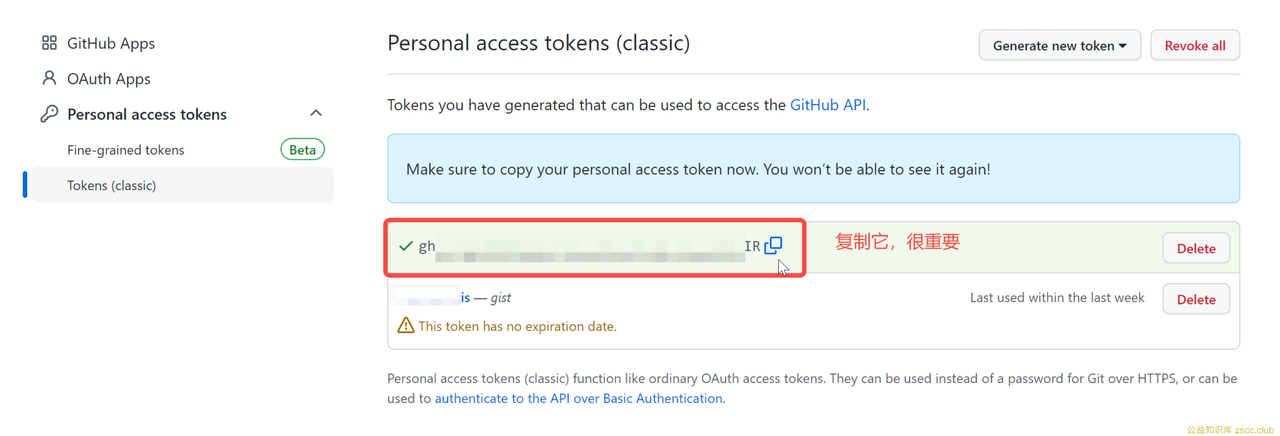
Task: Open OAuth Apps in the sidebar
Action: (108, 78)
